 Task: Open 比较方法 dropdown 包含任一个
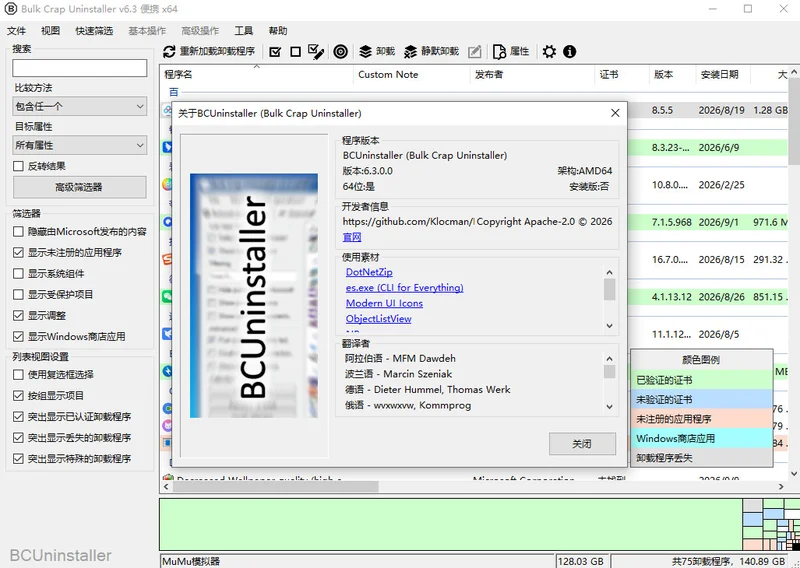pos(80,106)
